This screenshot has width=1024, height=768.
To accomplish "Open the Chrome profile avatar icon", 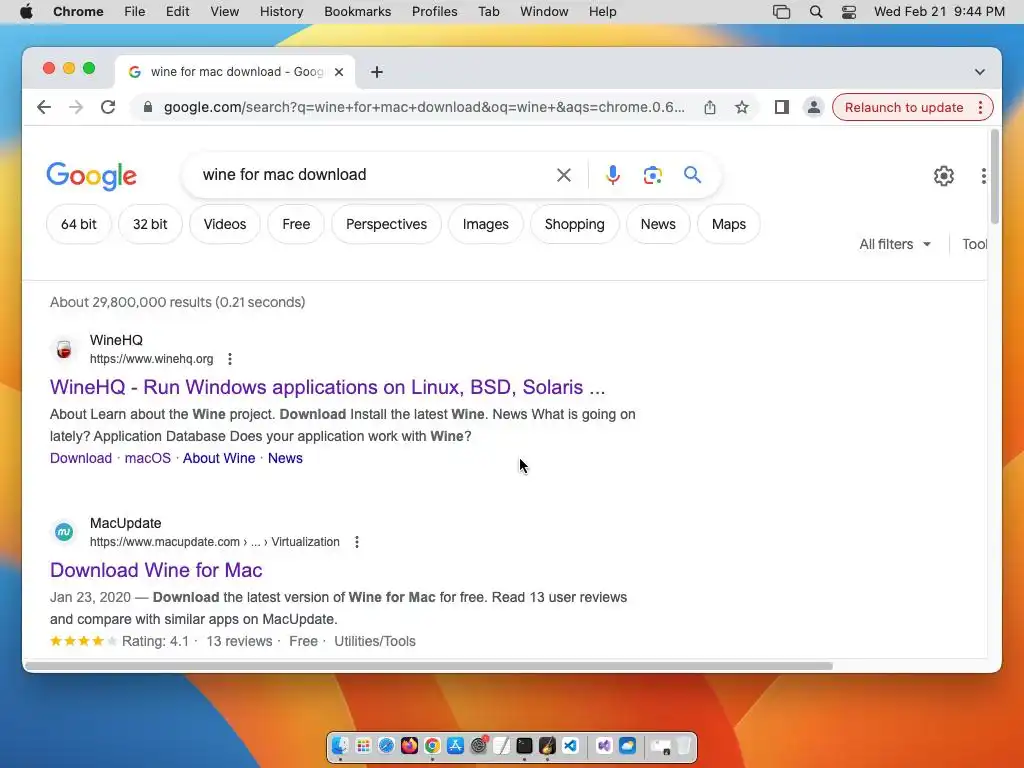I will (814, 107).
